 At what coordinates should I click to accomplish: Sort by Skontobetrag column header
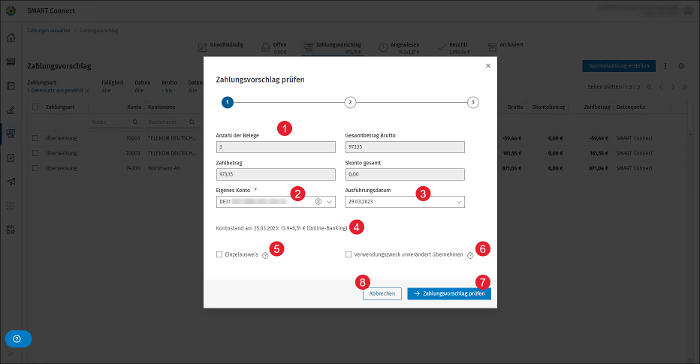549,107
